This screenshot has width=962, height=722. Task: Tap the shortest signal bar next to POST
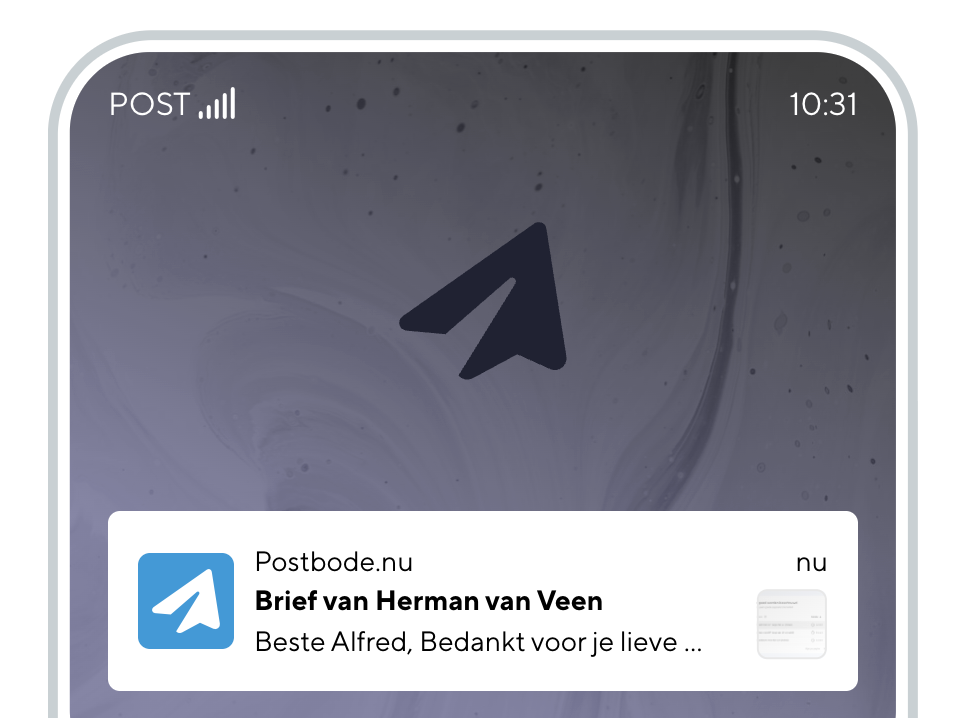[x=201, y=114]
